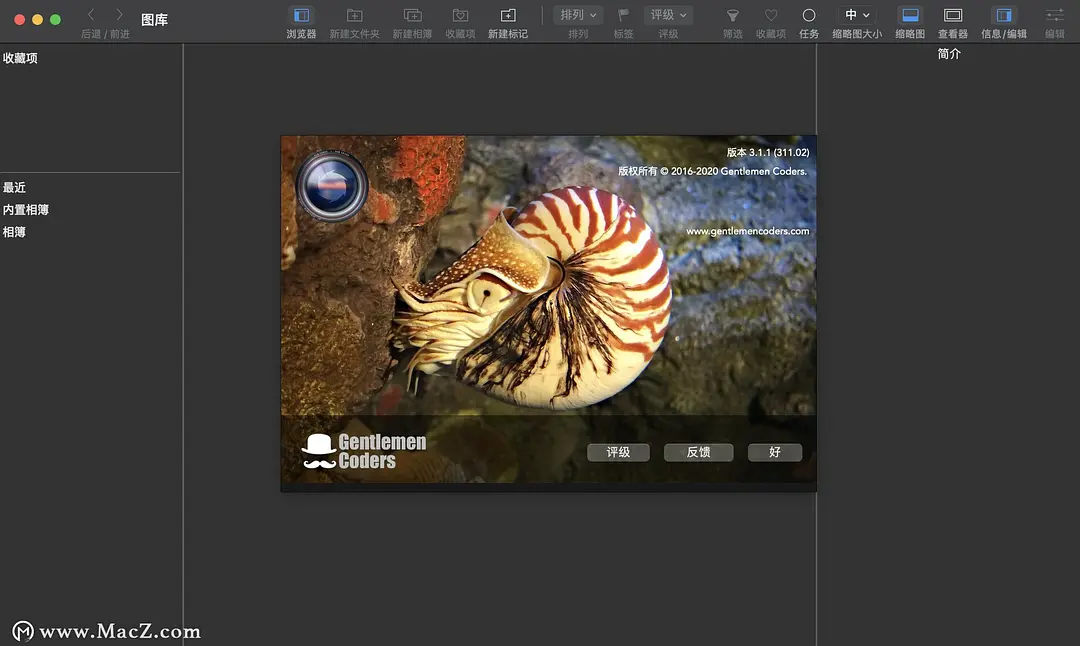Open the thumbnail size (中) dropdown
The image size is (1080, 646).
tap(857, 15)
